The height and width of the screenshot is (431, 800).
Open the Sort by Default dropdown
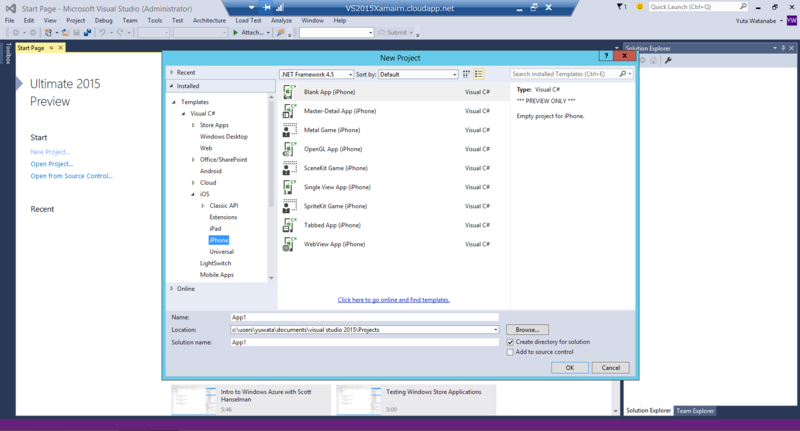tap(418, 74)
